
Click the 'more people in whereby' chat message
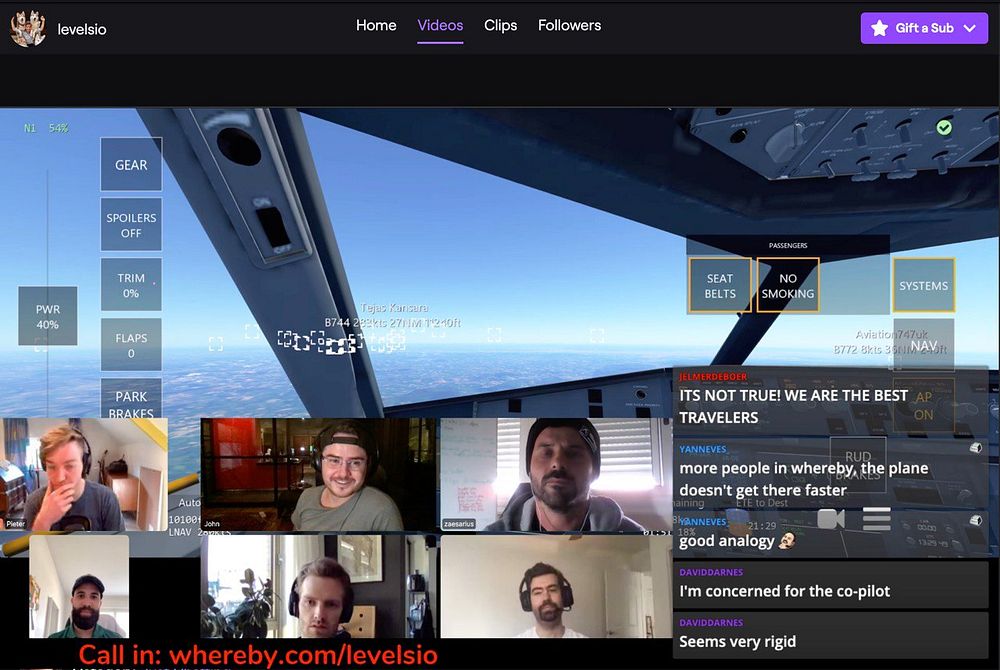[x=804, y=479]
